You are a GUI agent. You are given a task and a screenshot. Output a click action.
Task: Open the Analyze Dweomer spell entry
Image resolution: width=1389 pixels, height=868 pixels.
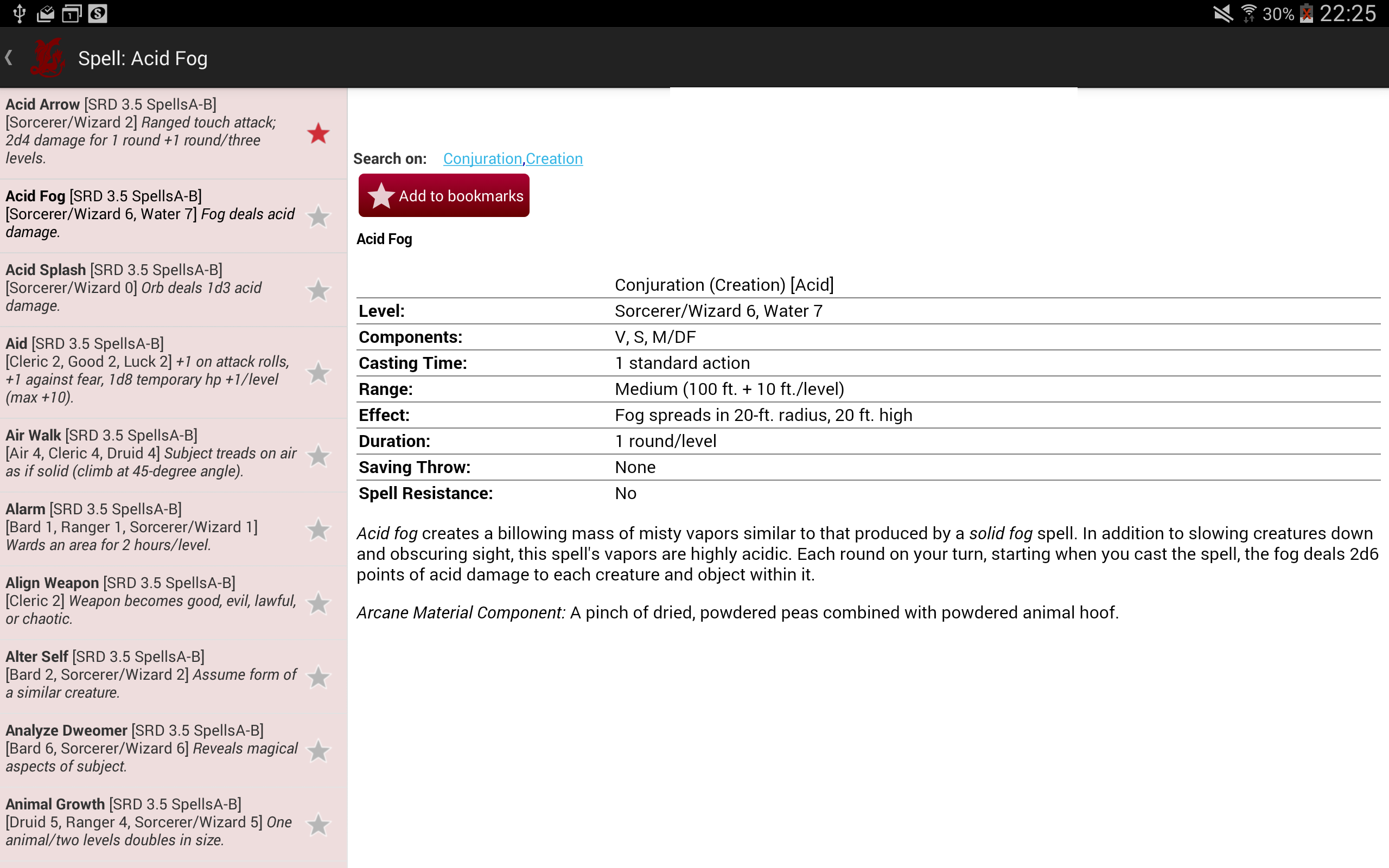pos(173,750)
